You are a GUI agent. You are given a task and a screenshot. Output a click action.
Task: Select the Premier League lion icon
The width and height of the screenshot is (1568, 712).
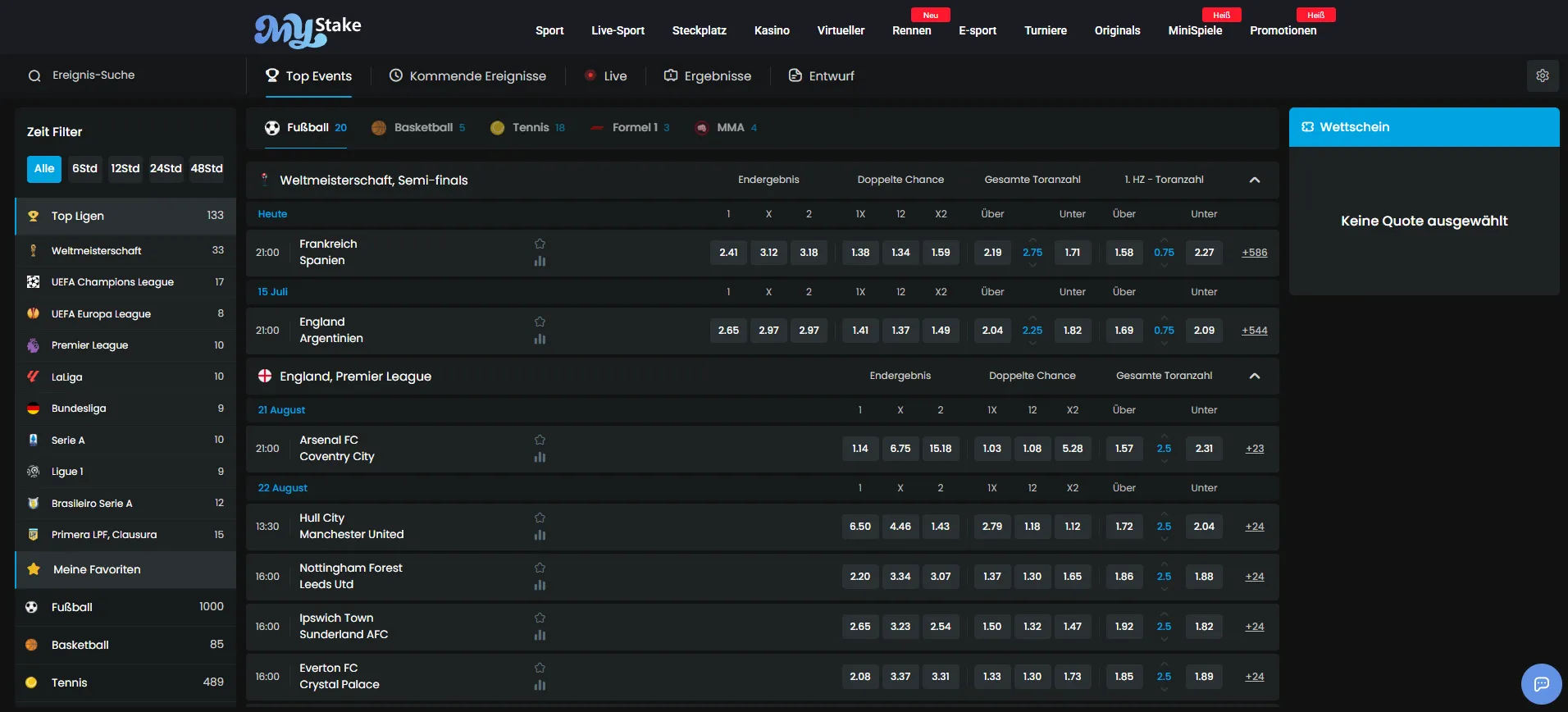click(x=33, y=345)
